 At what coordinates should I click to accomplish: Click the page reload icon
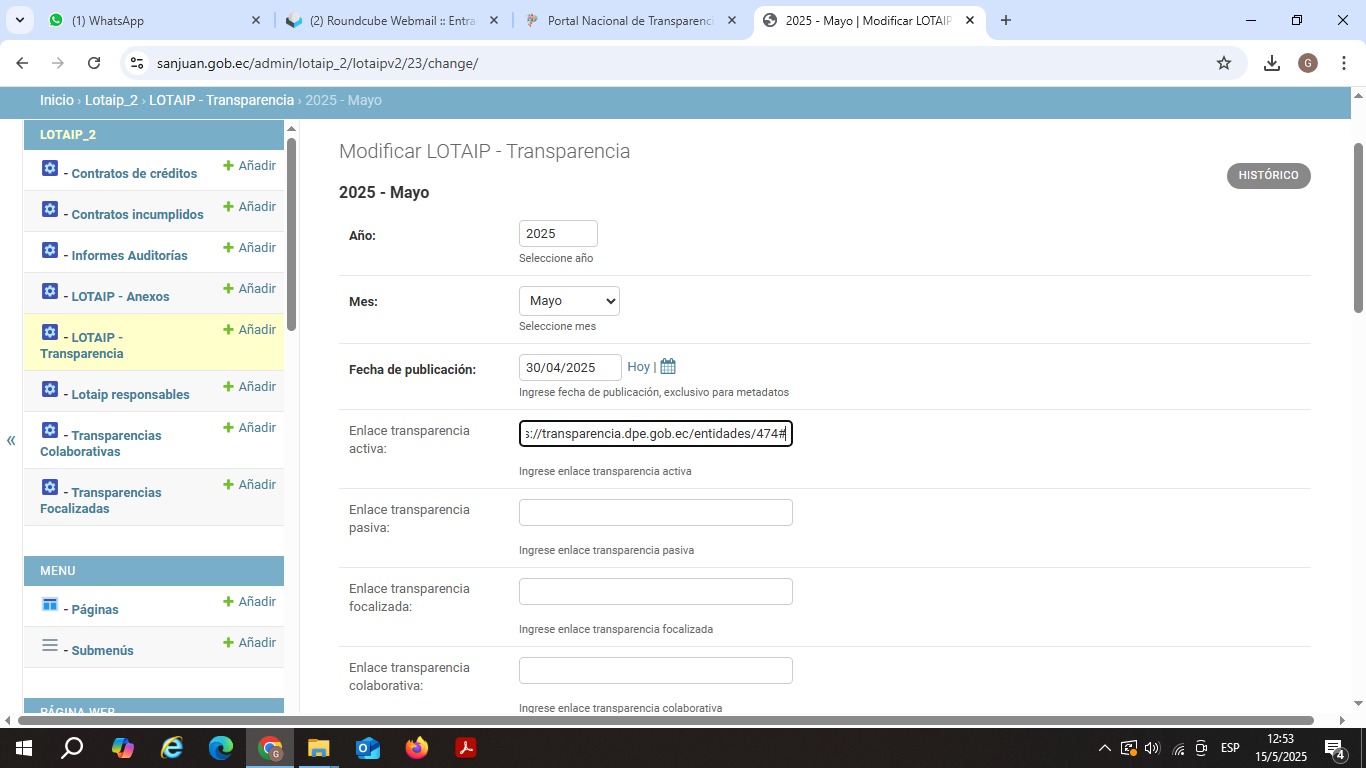(x=94, y=63)
